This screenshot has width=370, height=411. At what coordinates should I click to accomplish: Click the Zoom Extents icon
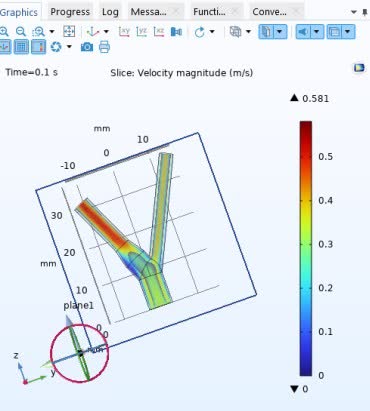point(69,32)
